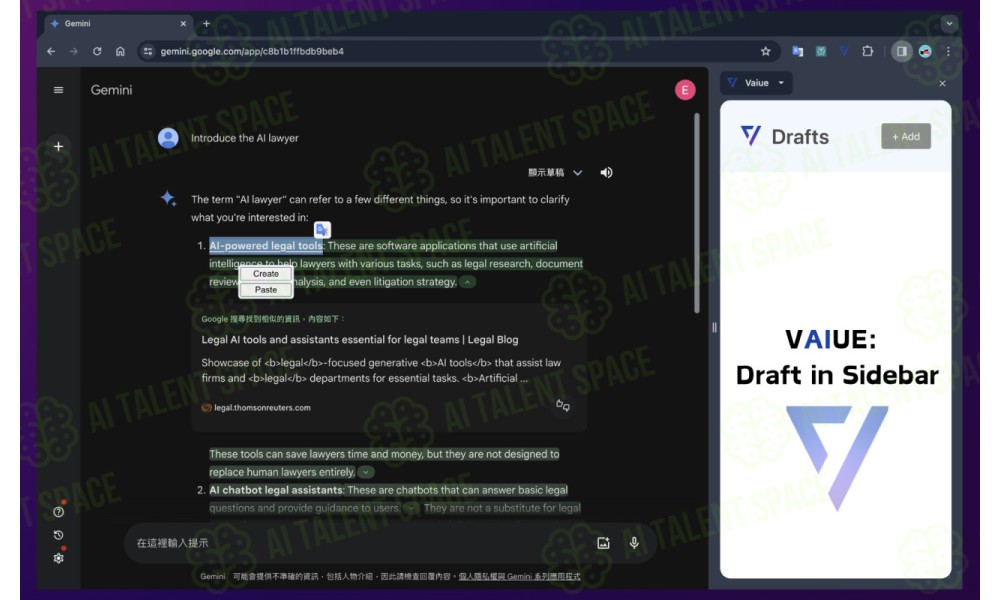
Task: Open the Gemini hamburger main menu
Action: [x=58, y=90]
